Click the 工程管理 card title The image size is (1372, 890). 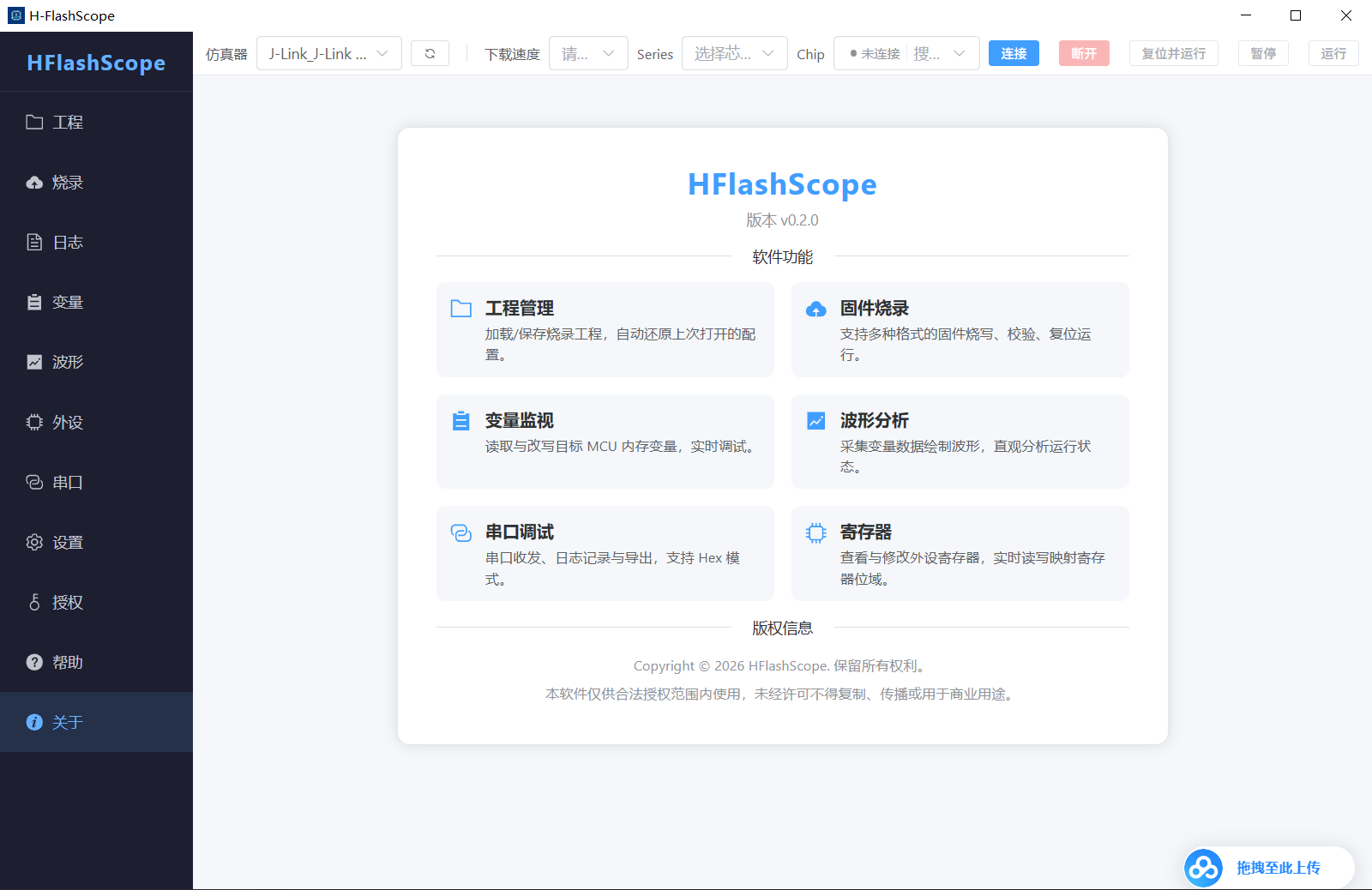tap(520, 308)
